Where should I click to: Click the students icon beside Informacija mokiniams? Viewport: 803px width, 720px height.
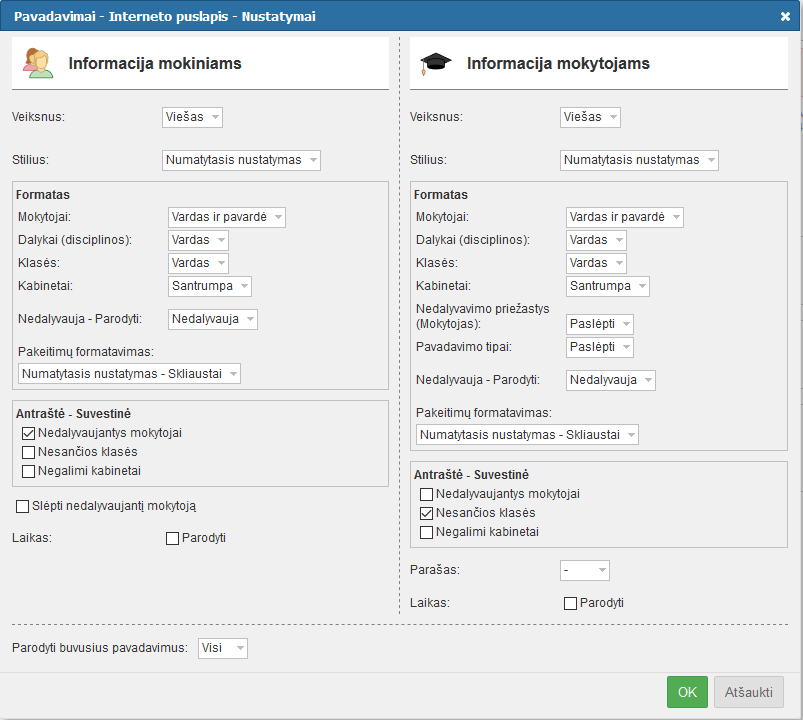pos(39,63)
